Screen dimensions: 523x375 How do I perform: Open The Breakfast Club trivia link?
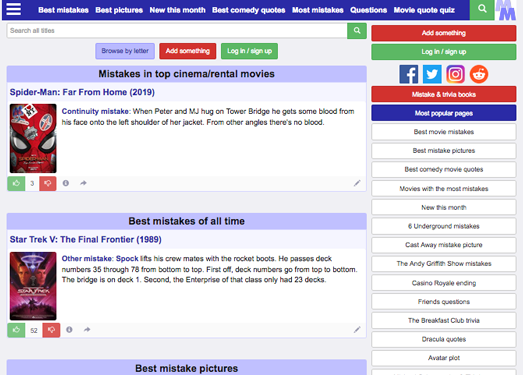[444, 320]
